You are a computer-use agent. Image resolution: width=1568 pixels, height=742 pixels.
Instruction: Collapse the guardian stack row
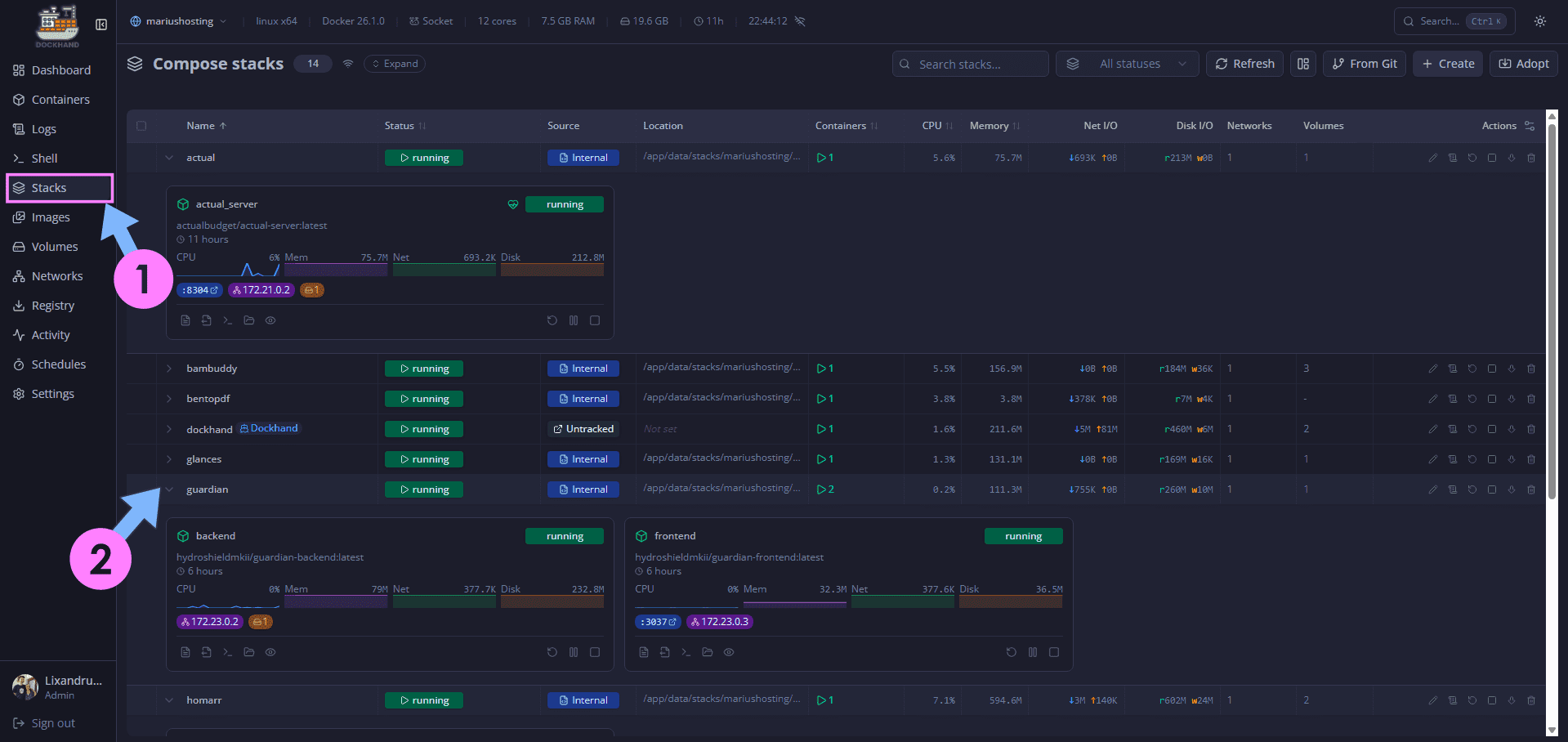[x=169, y=489]
